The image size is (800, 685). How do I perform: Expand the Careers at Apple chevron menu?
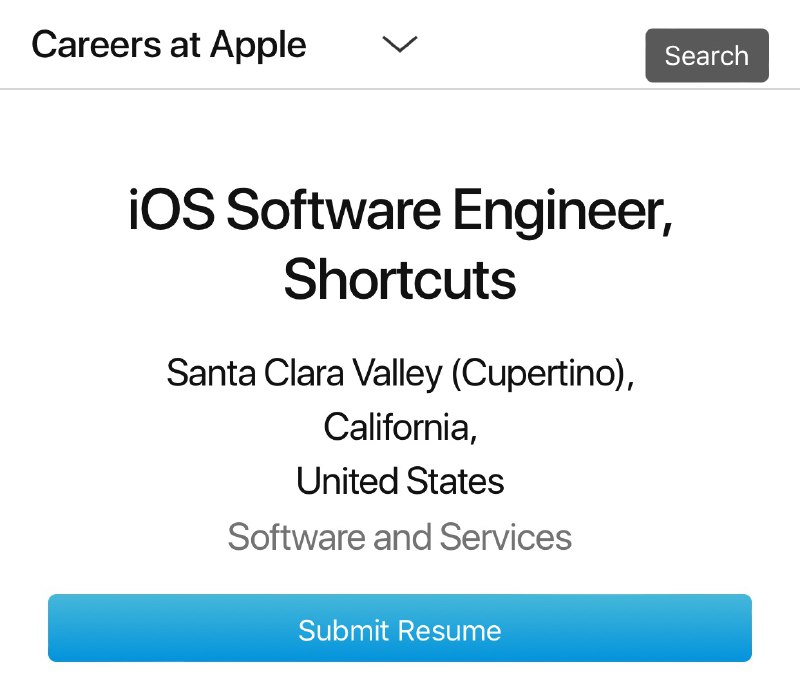pos(400,44)
